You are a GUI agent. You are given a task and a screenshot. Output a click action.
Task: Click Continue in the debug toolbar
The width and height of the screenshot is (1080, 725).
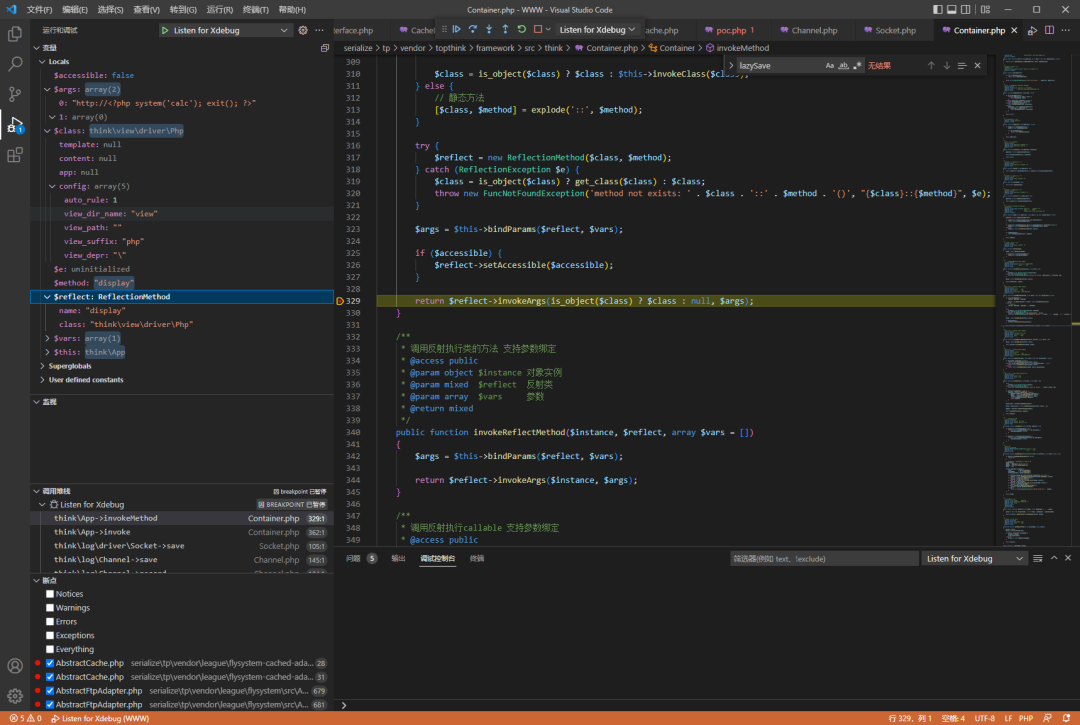click(x=456, y=30)
